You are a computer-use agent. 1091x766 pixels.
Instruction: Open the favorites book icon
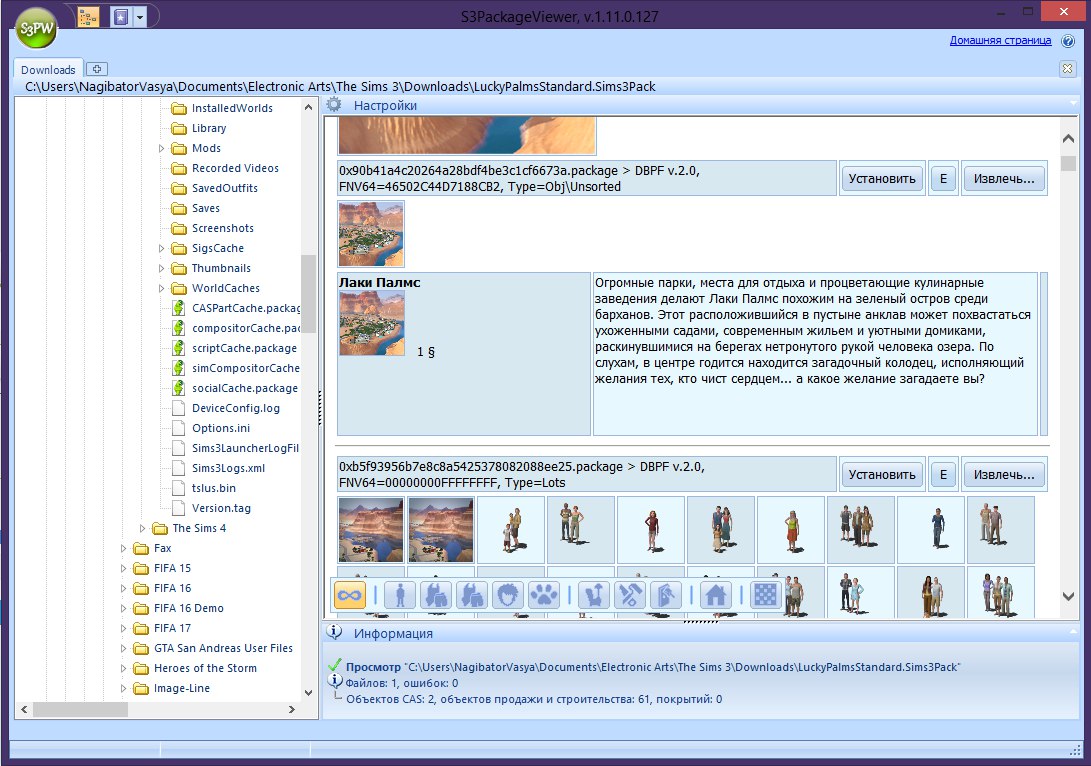coord(121,17)
